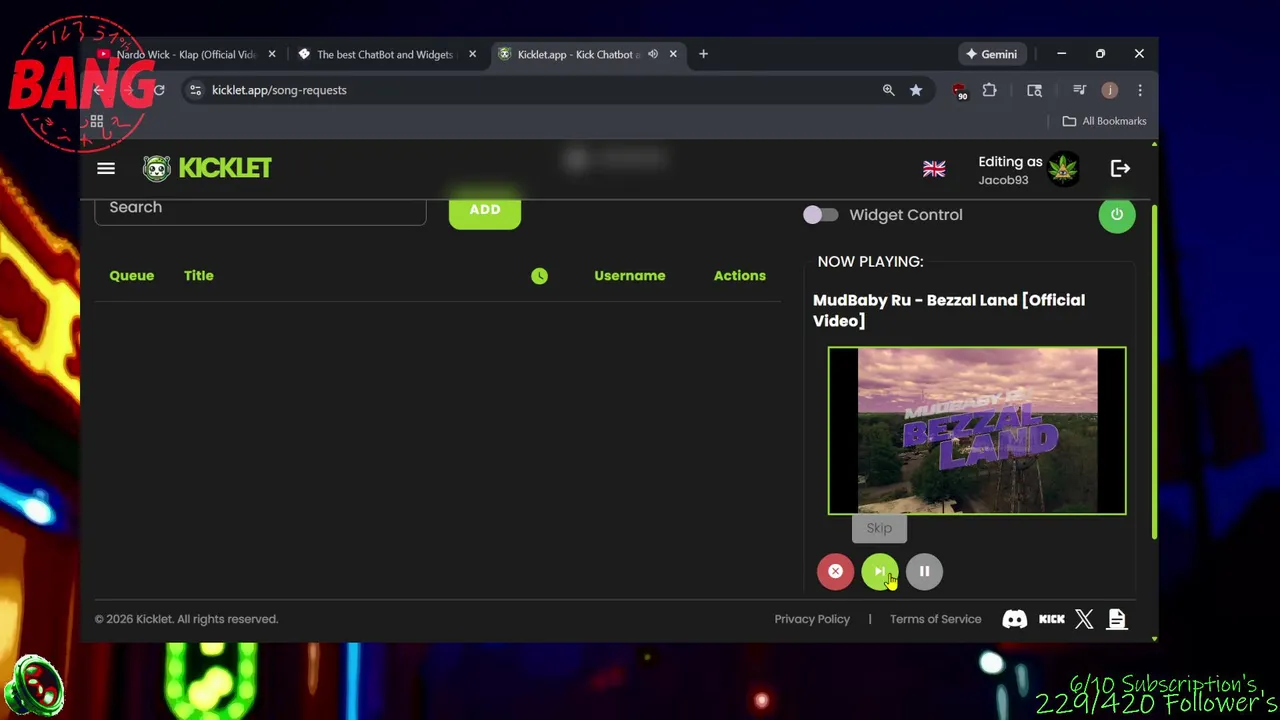Toggle the Widget Control switch
1280x720 pixels.
820,215
